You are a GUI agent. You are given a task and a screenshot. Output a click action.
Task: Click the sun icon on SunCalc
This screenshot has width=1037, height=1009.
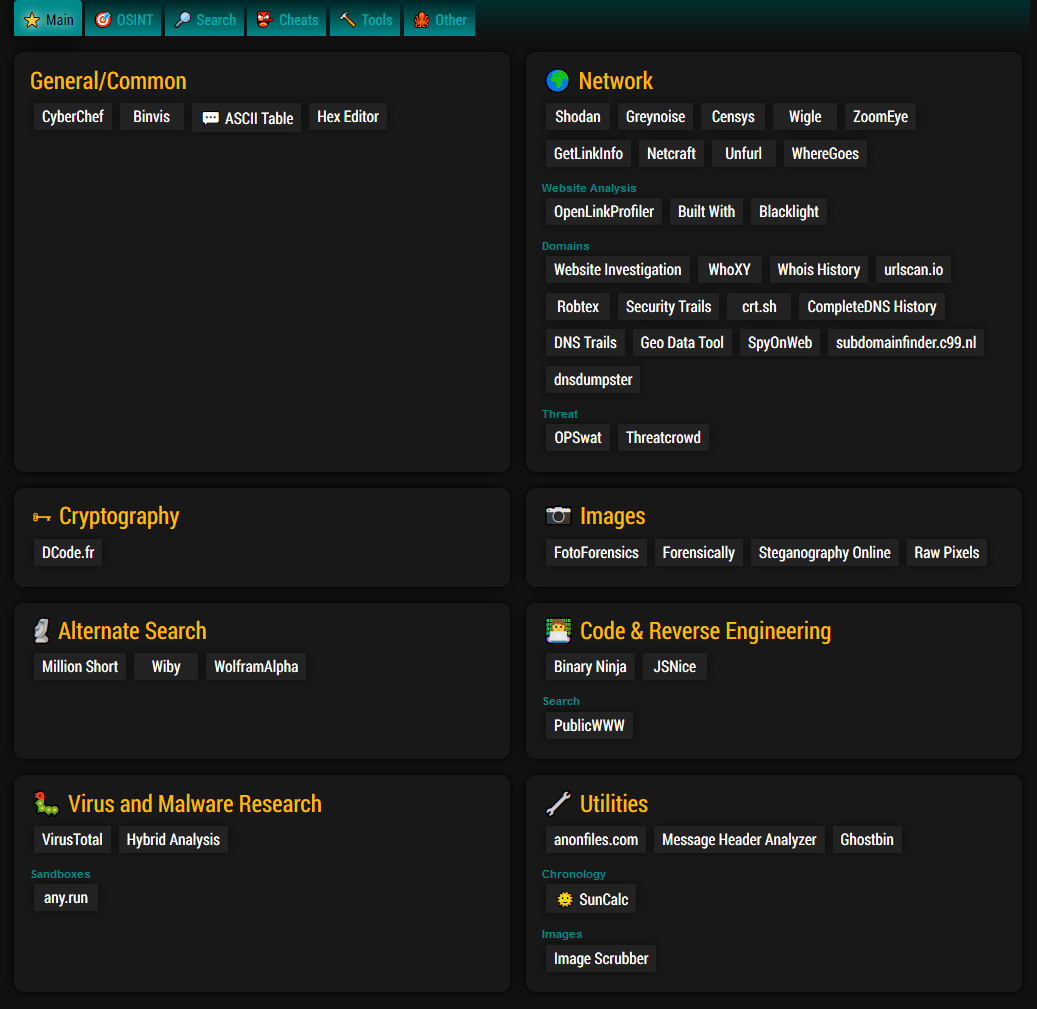[x=564, y=899]
